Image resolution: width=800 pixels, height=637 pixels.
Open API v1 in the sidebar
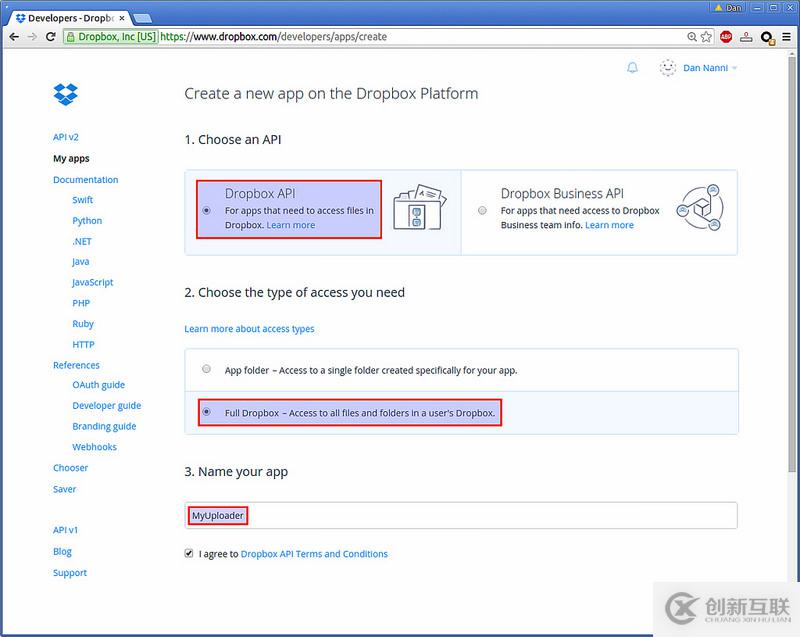[x=66, y=530]
